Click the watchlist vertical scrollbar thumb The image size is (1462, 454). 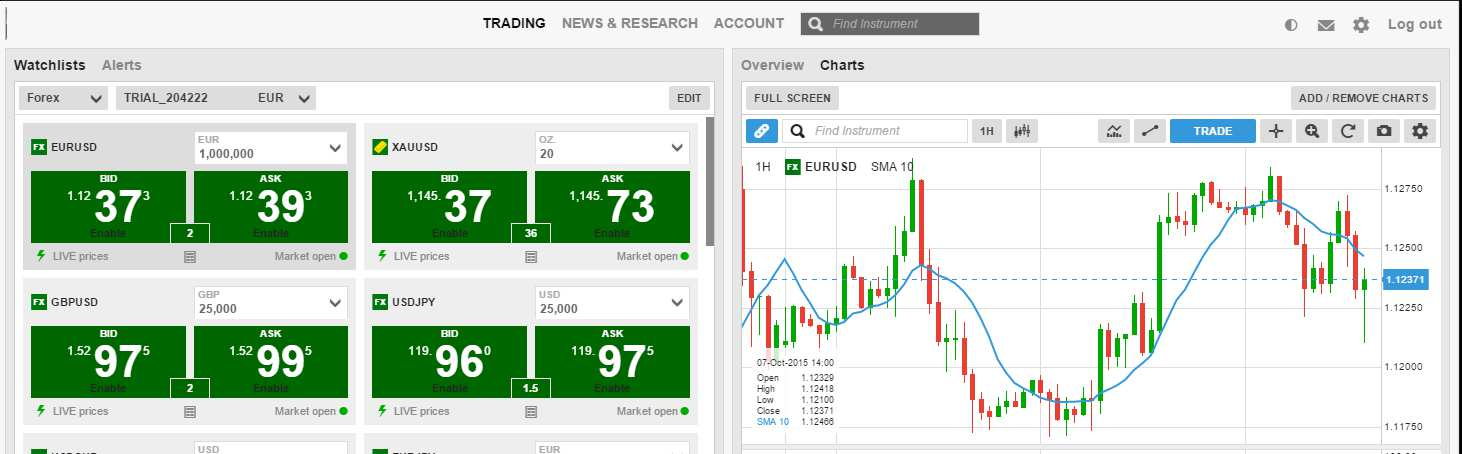coord(710,181)
